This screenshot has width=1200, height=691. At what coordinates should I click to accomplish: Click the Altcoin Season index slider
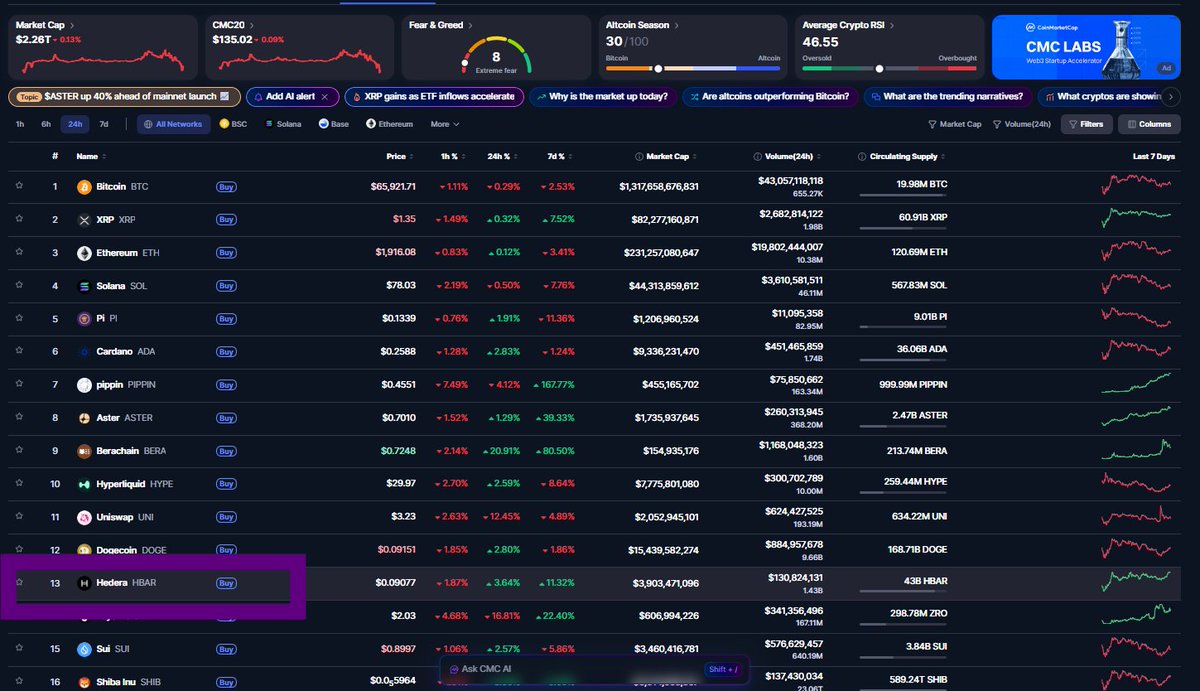[x=693, y=69]
